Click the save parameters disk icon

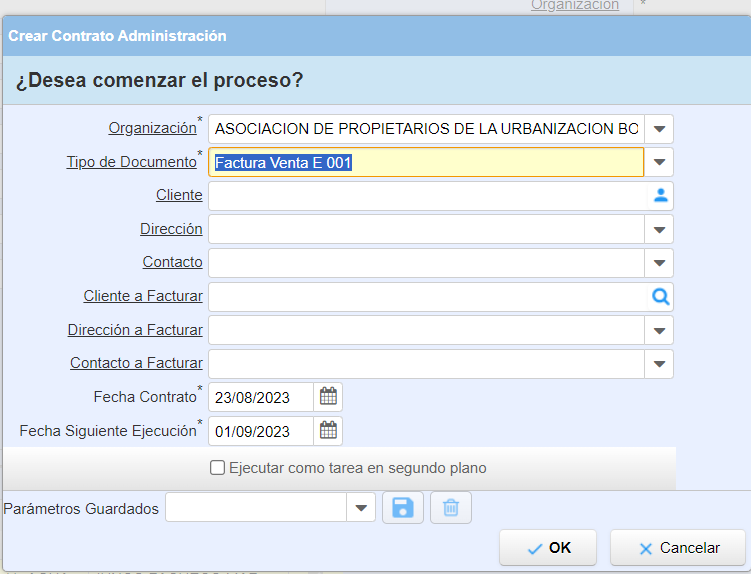403,508
